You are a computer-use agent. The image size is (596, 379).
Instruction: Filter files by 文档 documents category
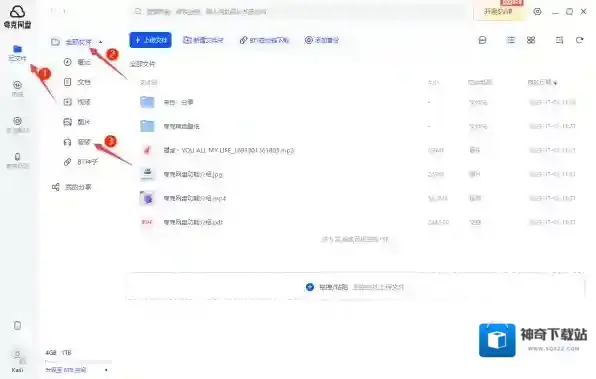[77, 82]
